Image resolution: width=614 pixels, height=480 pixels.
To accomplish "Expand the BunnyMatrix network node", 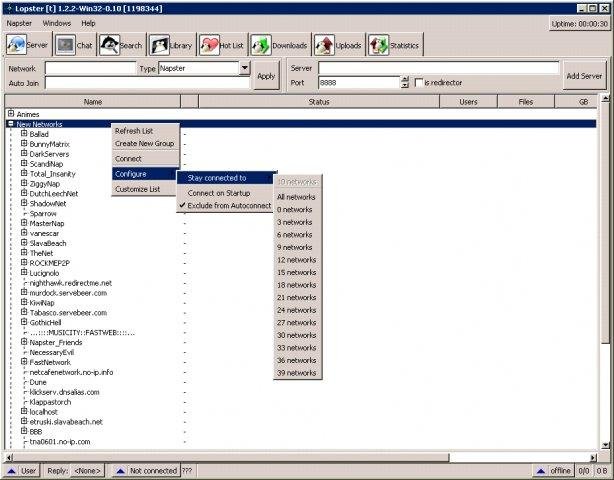I will point(24,144).
